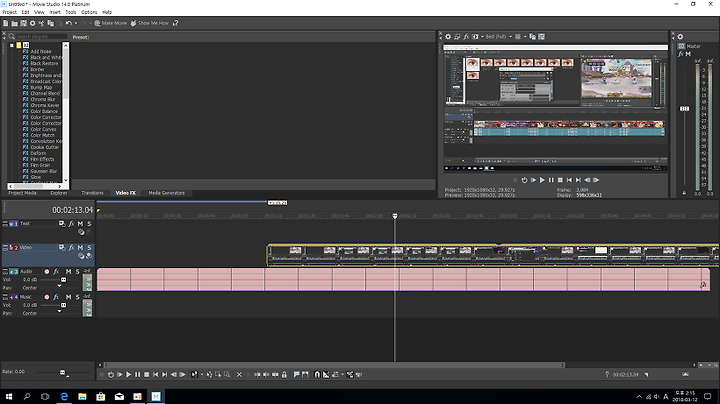The width and height of the screenshot is (720, 404).
Task: Mute the Music track
Action: point(68,297)
